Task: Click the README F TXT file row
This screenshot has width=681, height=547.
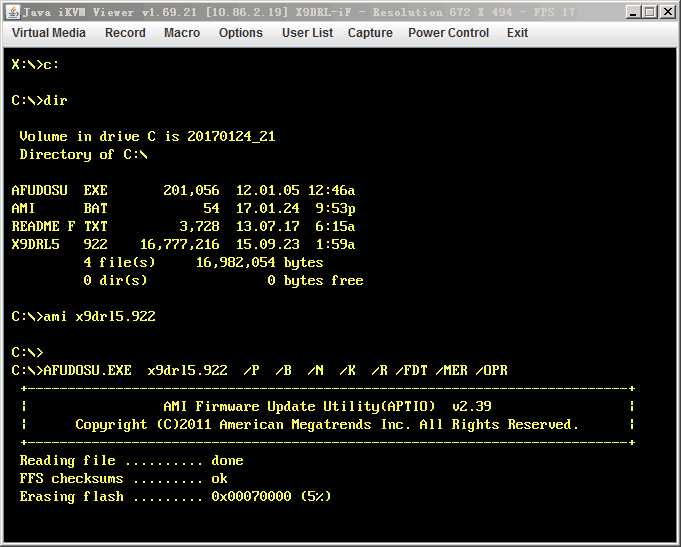Action: (183, 226)
